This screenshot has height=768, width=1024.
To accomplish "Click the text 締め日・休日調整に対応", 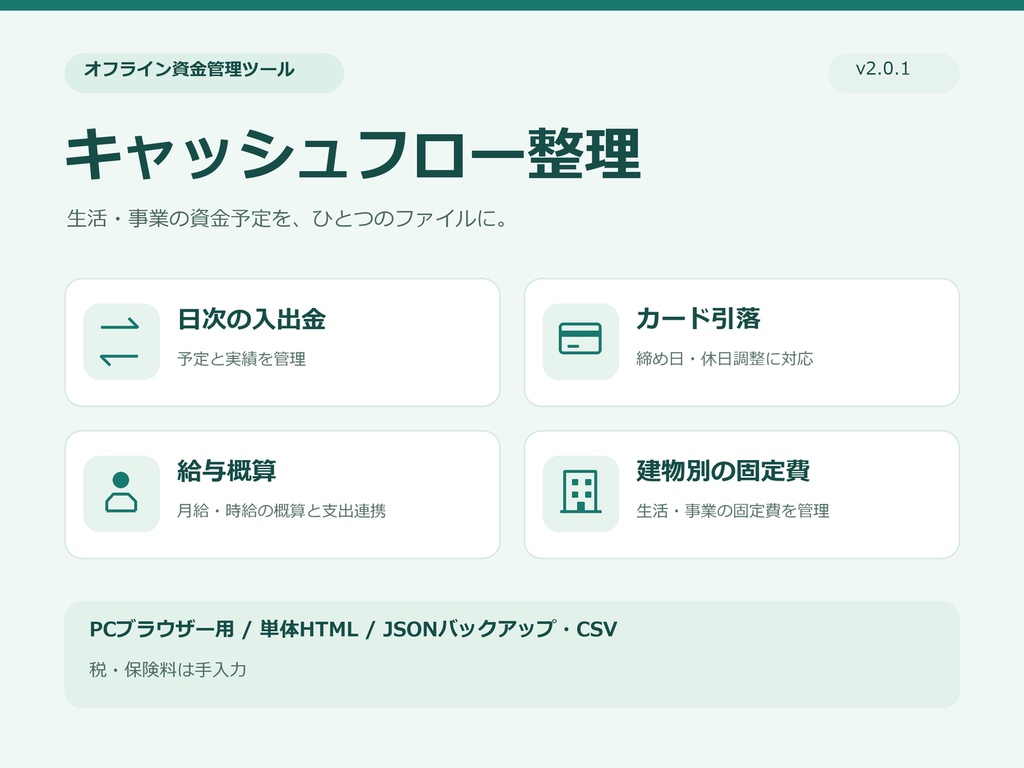I will pyautogui.click(x=724, y=359).
